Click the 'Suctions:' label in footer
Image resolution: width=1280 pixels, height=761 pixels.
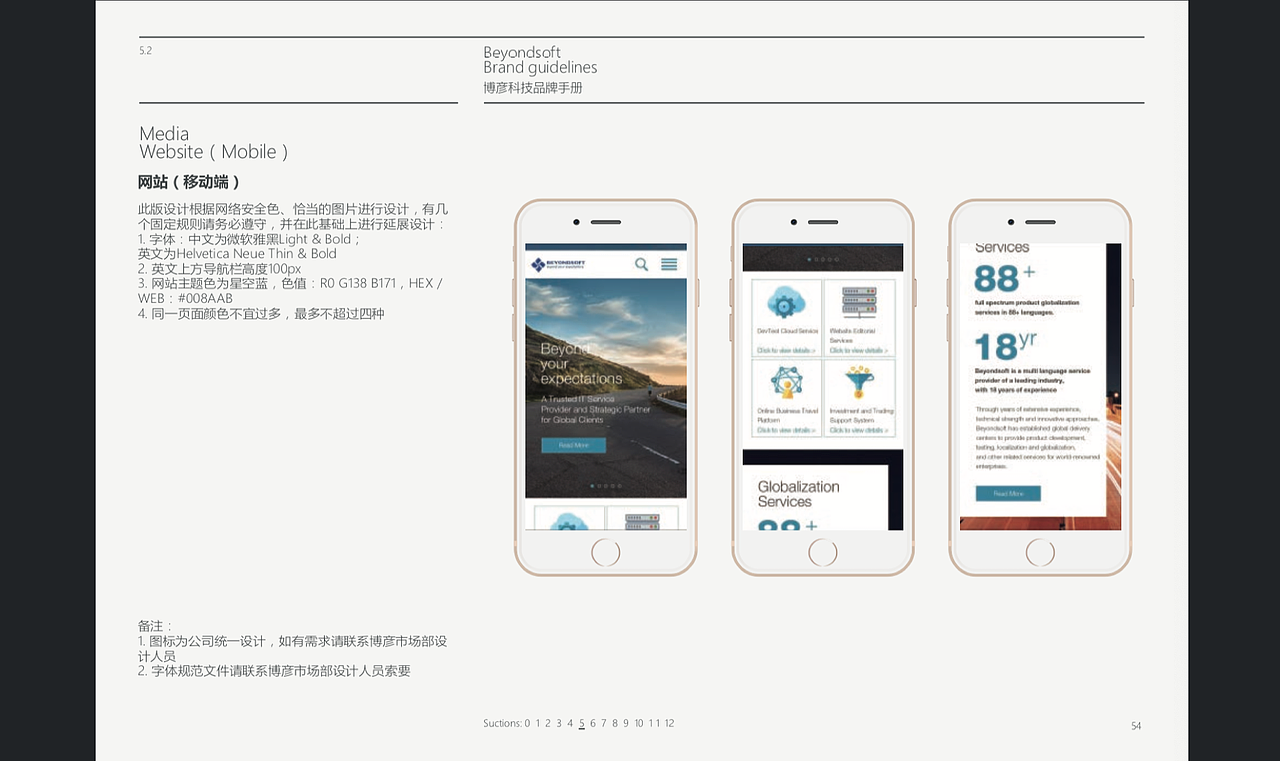tap(502, 723)
